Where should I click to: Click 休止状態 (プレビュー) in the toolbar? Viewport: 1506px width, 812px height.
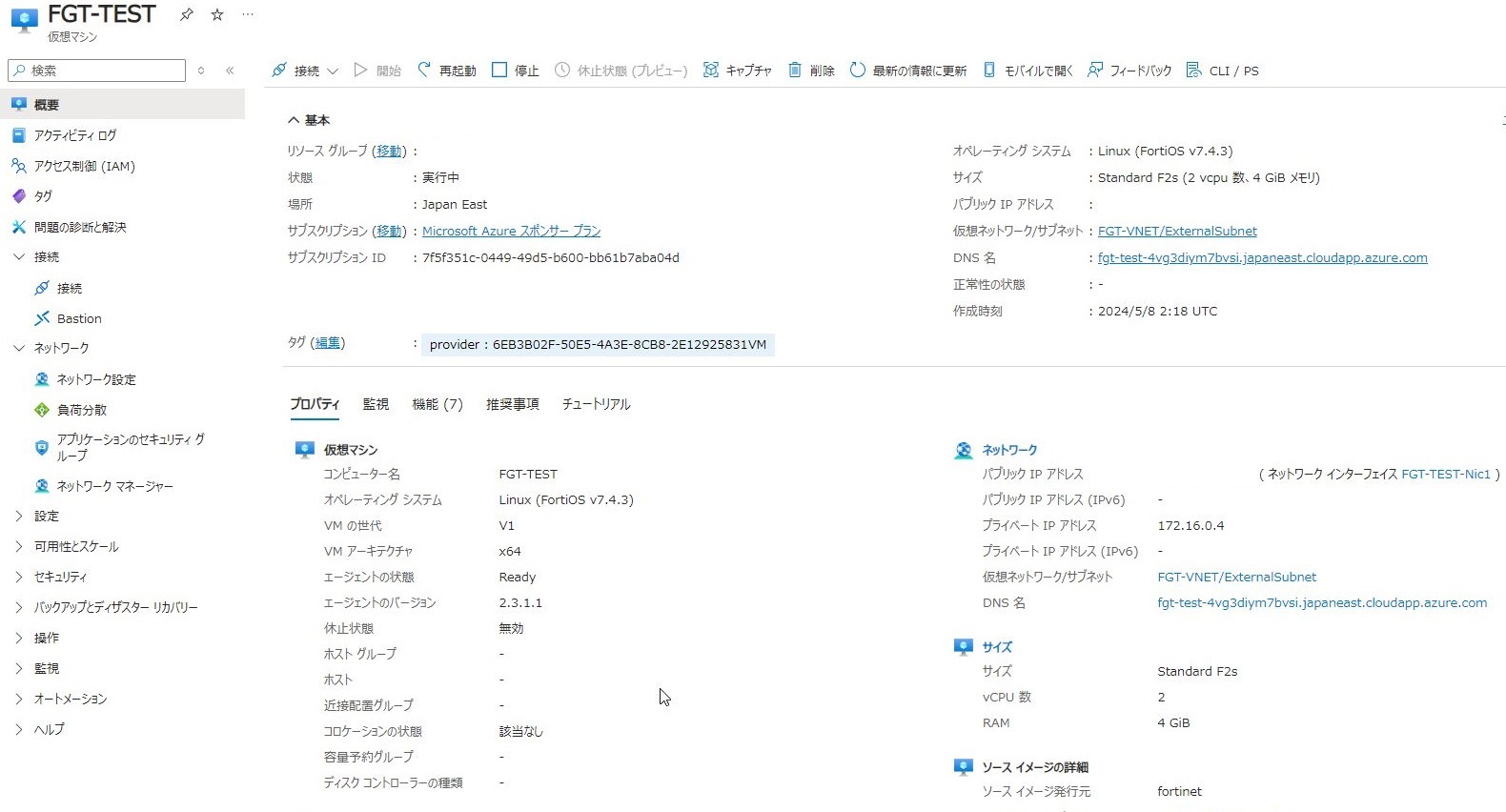coord(621,71)
